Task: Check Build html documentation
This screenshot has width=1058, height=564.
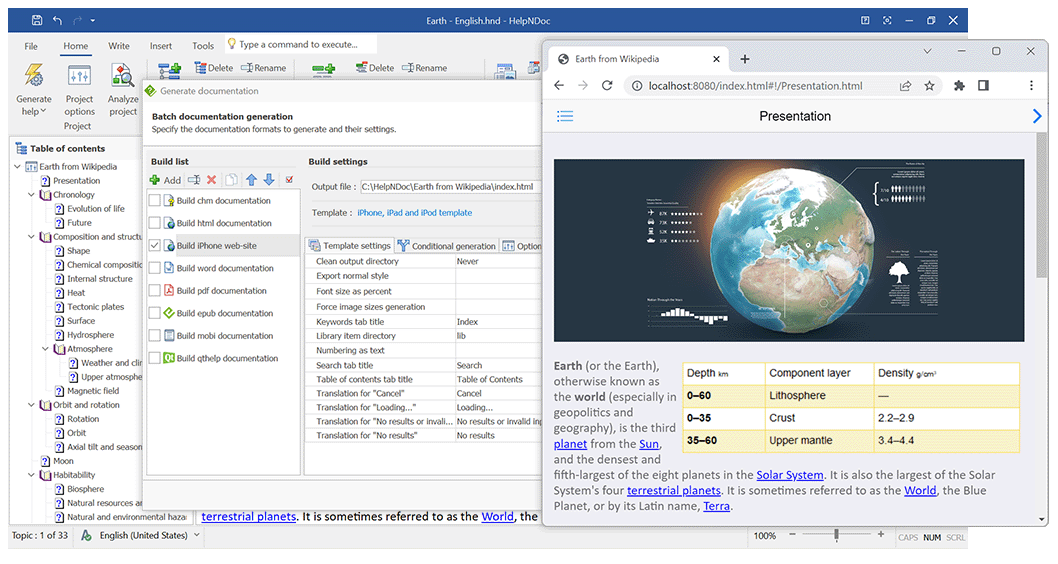Action: [155, 223]
